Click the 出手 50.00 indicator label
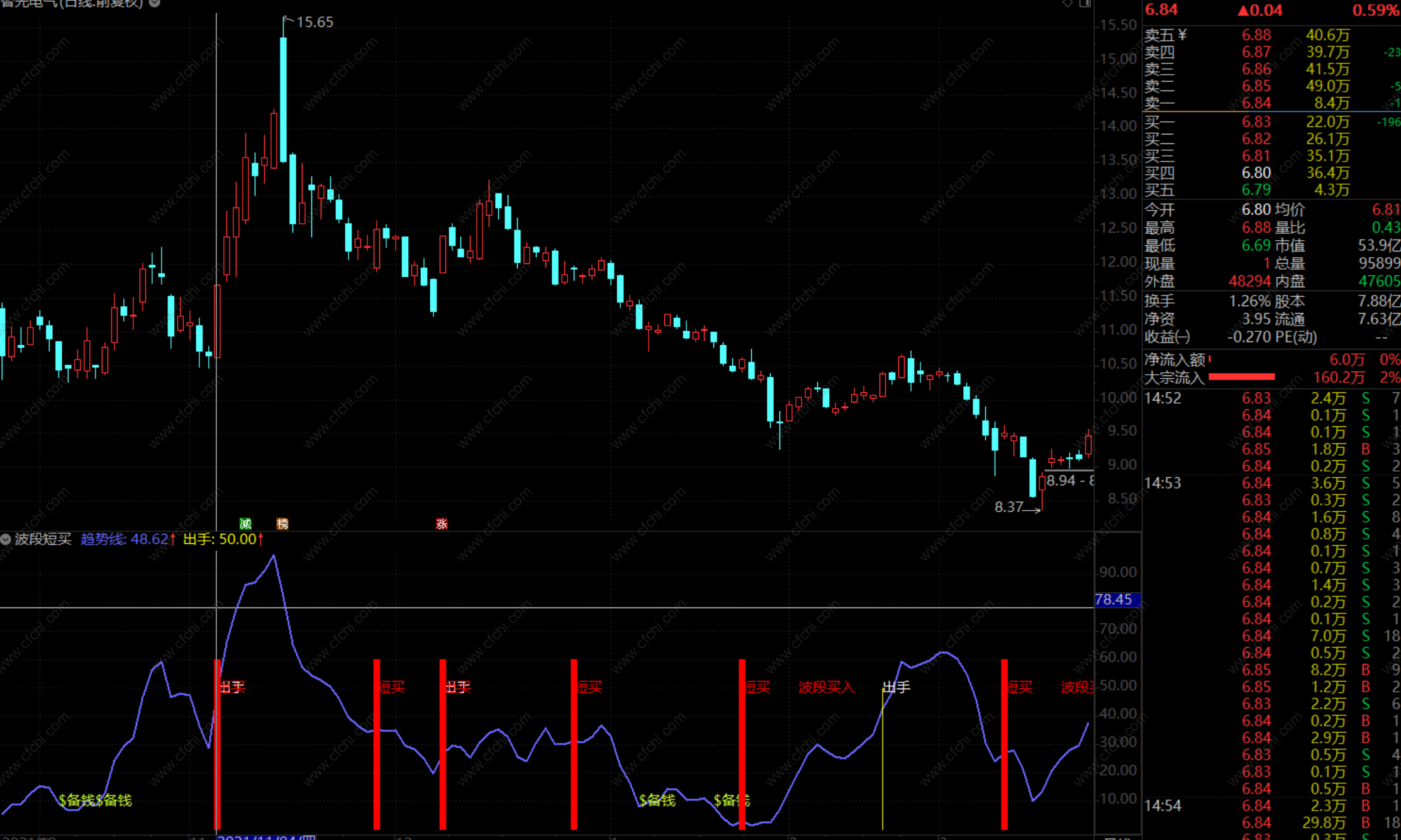This screenshot has height=840, width=1401. [220, 539]
